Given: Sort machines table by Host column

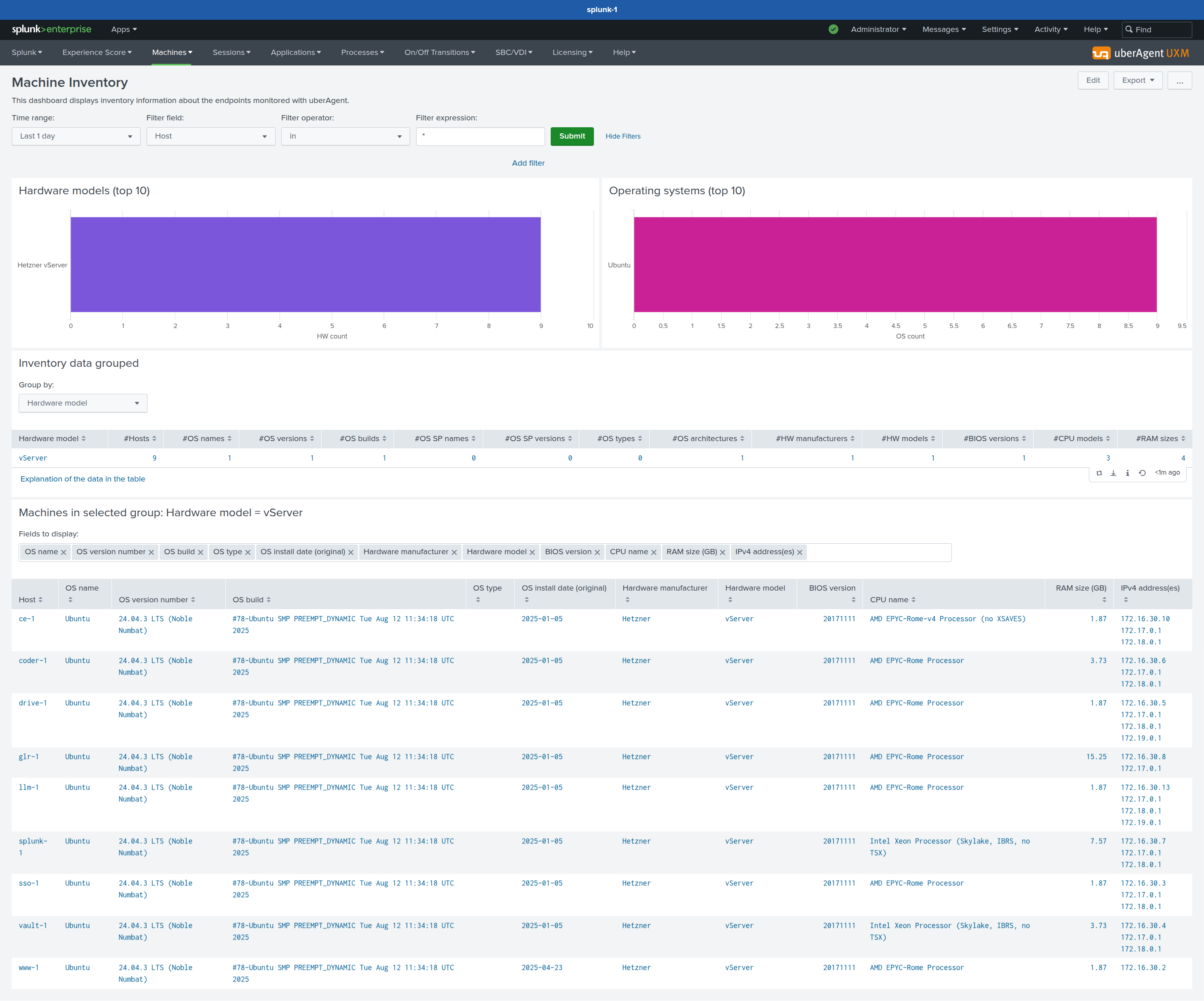Looking at the screenshot, I should pos(30,600).
